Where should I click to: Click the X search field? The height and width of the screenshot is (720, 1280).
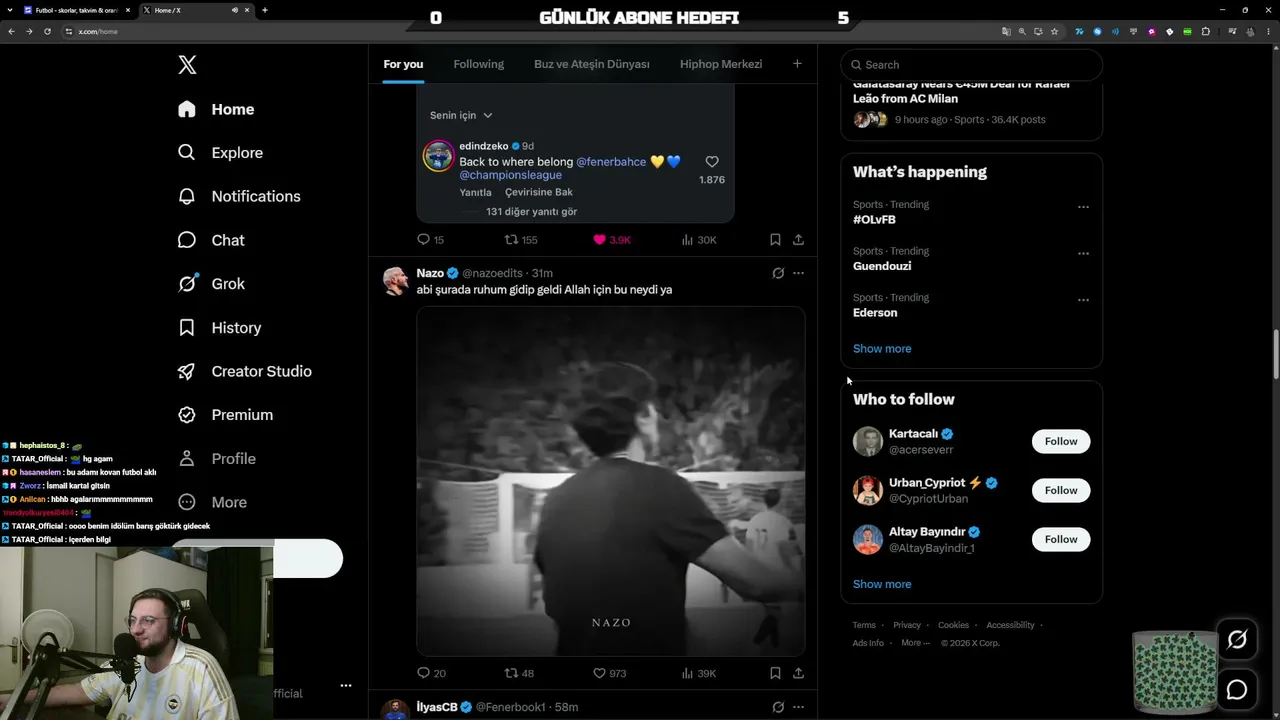971,65
